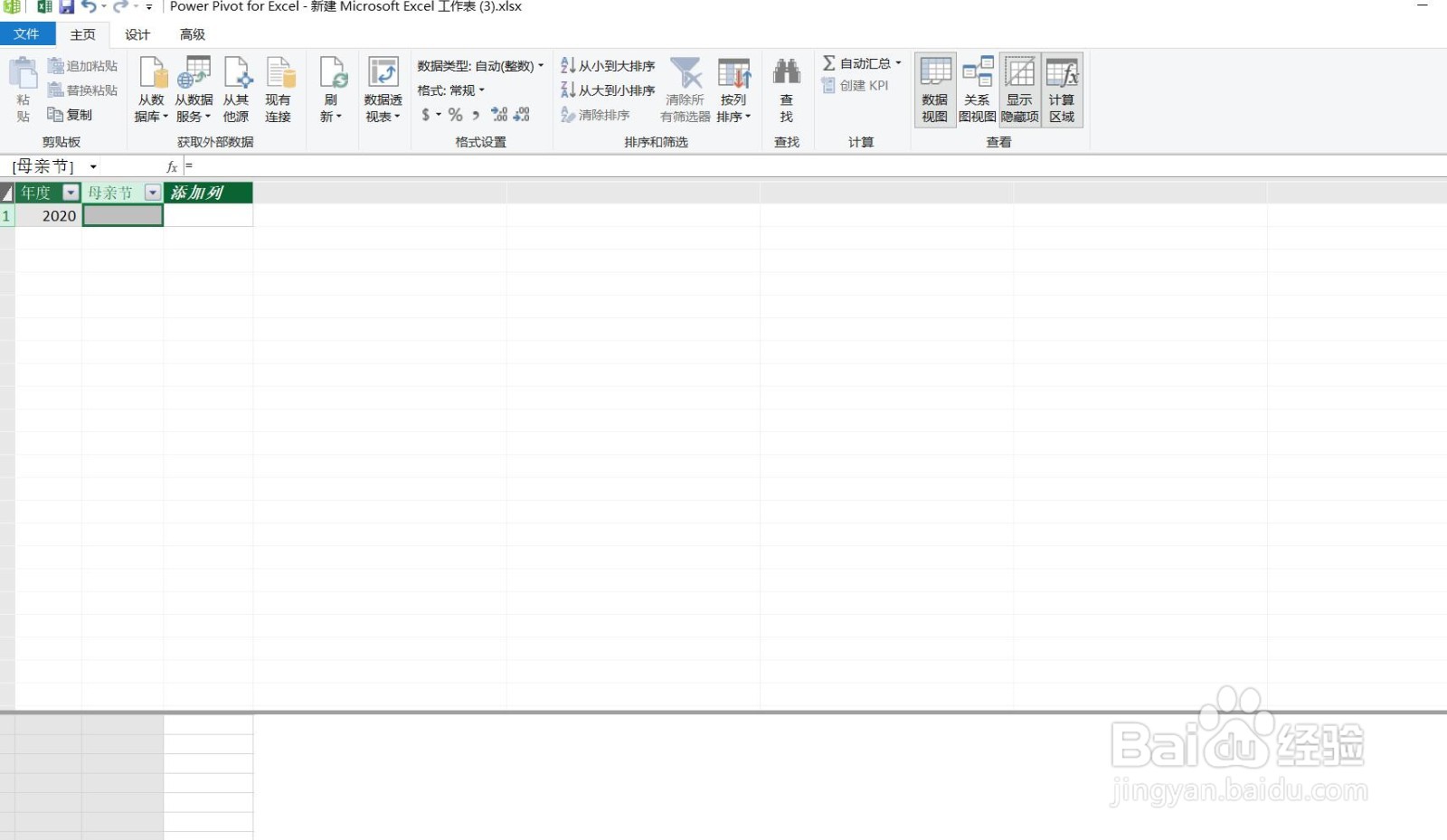This screenshot has width=1447, height=840.
Task: Switch to 关系图视图 (Diagram View)
Action: (x=978, y=90)
